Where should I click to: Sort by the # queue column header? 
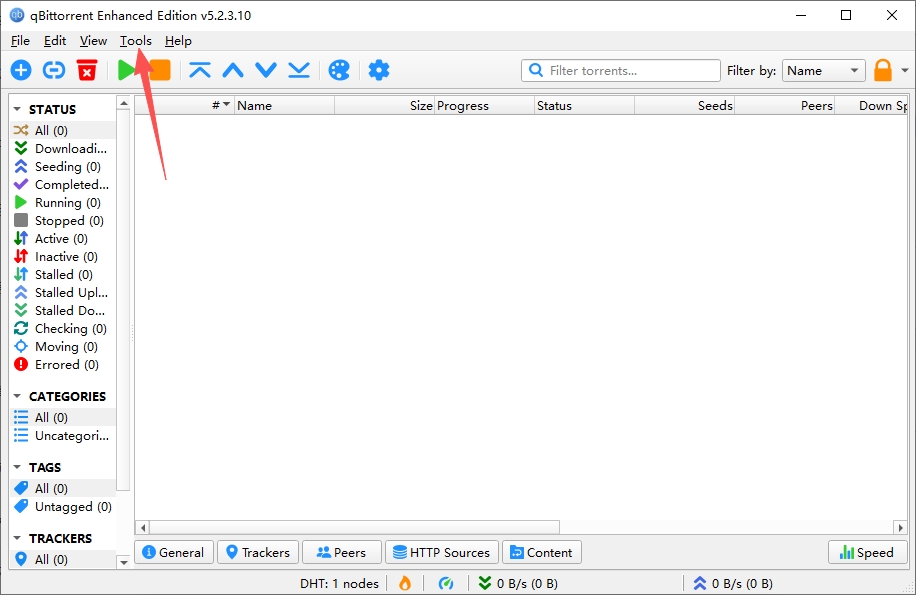tap(185, 106)
